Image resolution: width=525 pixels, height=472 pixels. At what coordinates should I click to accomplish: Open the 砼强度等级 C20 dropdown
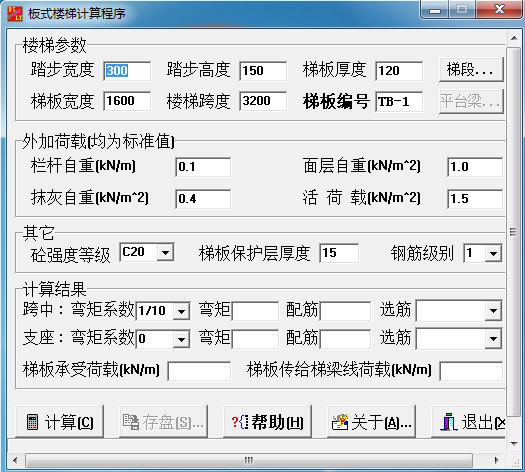point(165,252)
